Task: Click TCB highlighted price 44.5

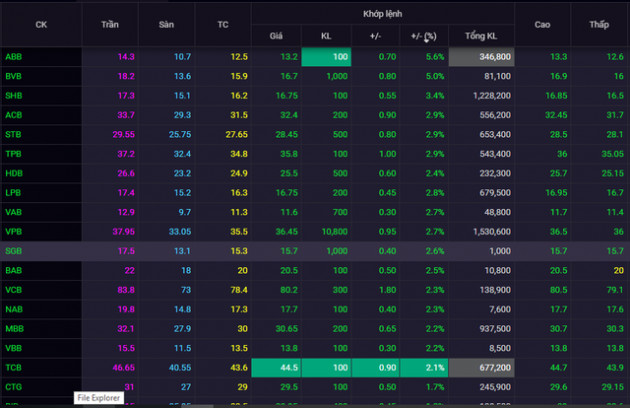Action: click(276, 367)
